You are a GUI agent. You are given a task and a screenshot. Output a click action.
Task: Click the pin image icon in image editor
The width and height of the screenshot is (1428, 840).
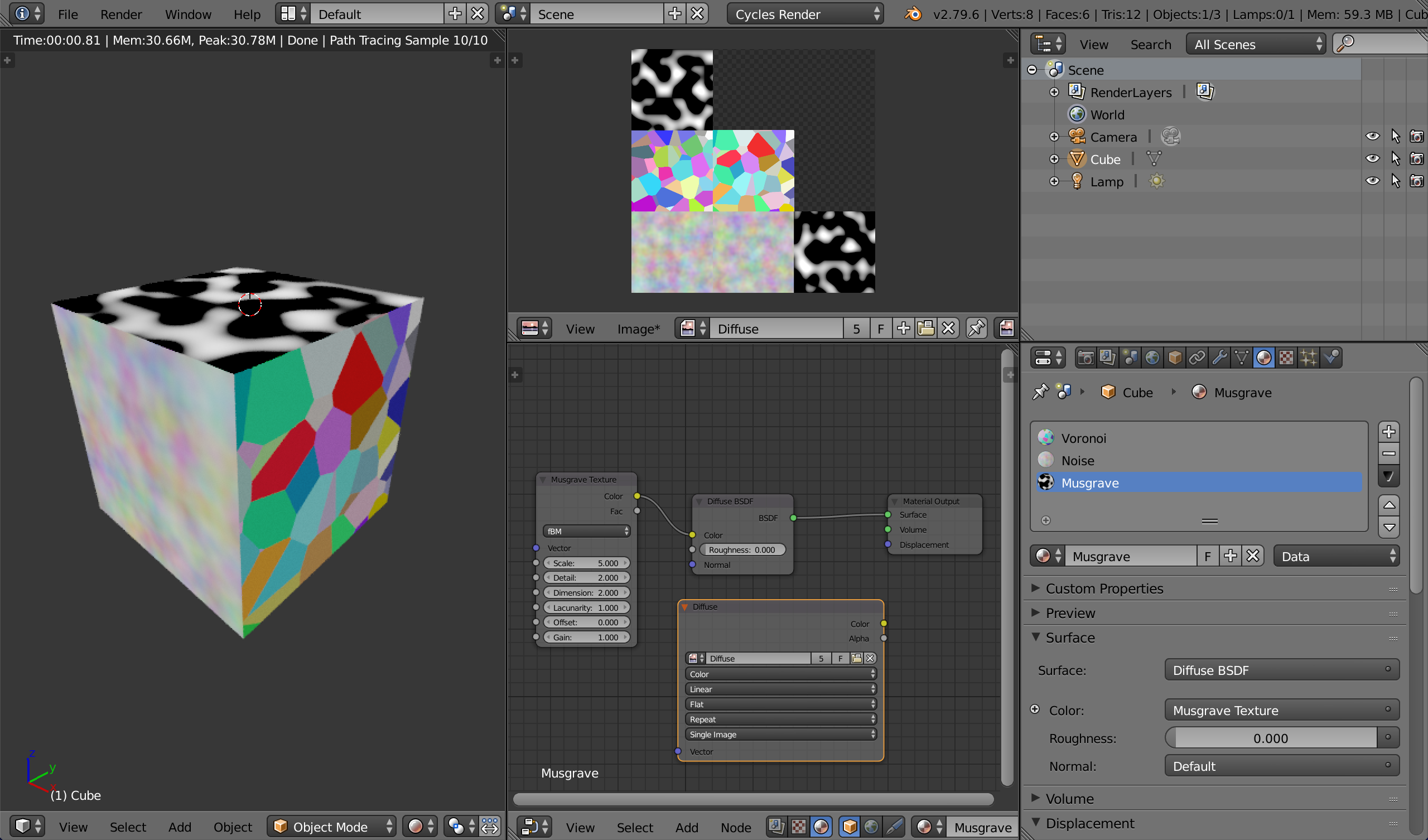tap(977, 328)
